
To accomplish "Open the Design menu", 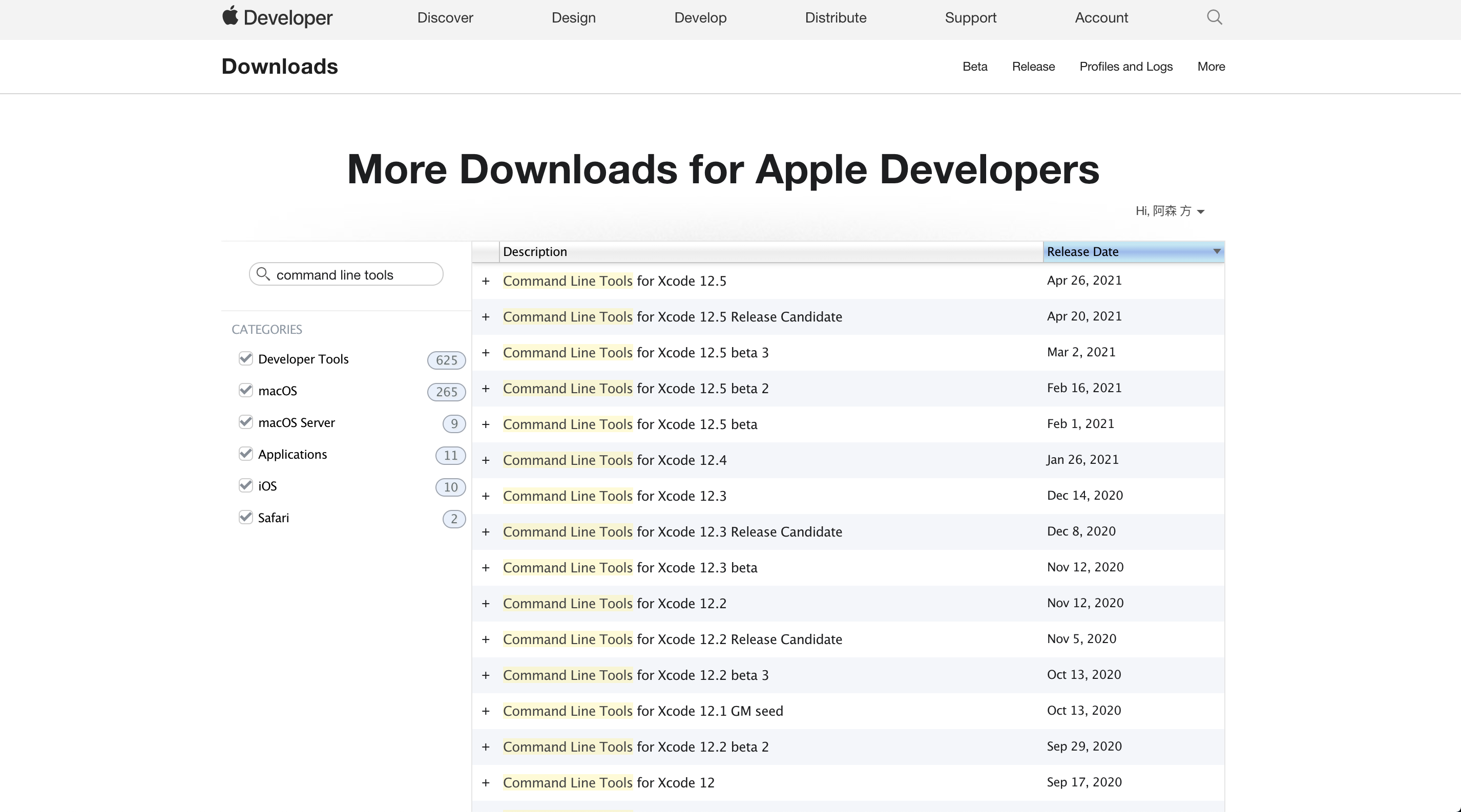I will (573, 17).
